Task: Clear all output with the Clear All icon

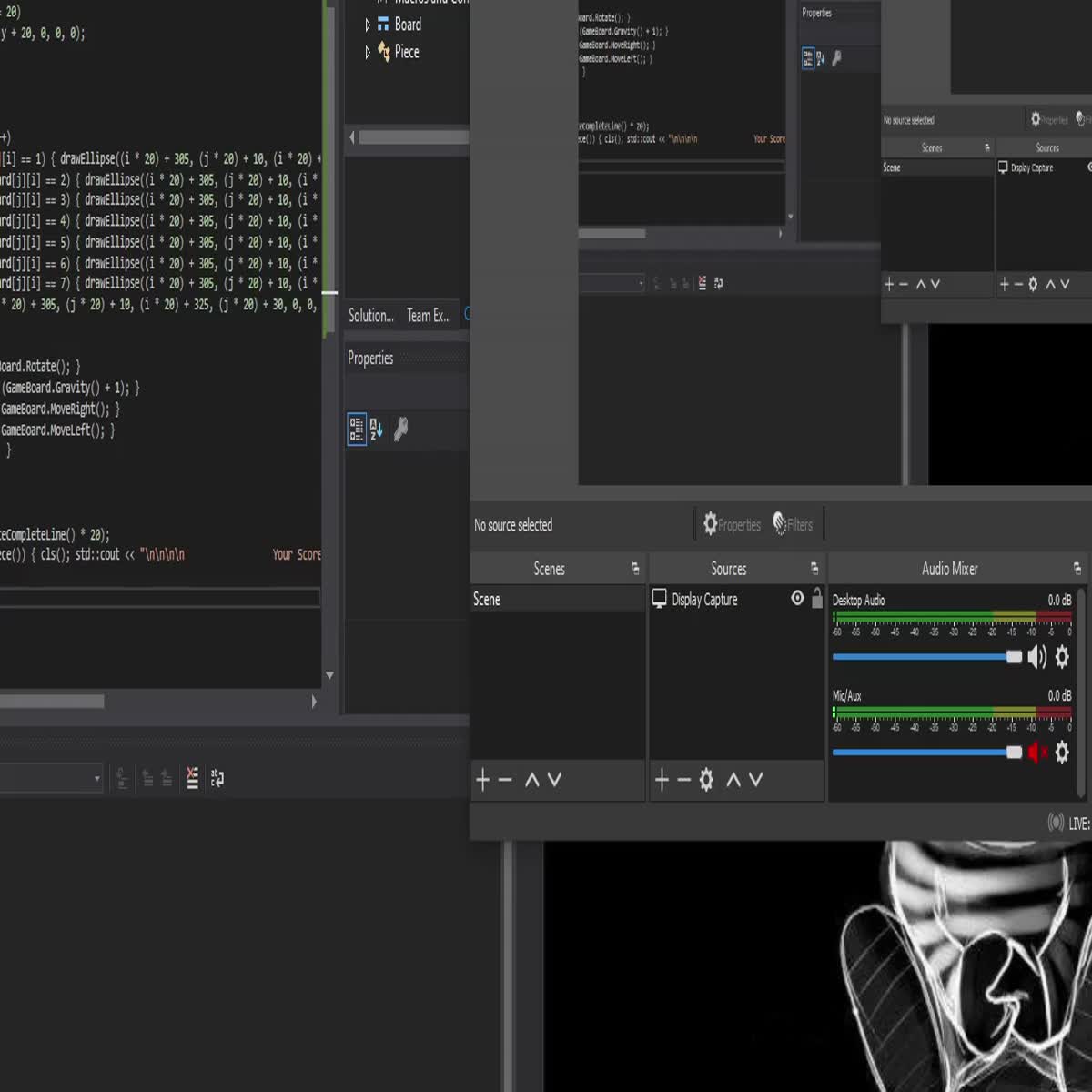Action: [x=192, y=778]
